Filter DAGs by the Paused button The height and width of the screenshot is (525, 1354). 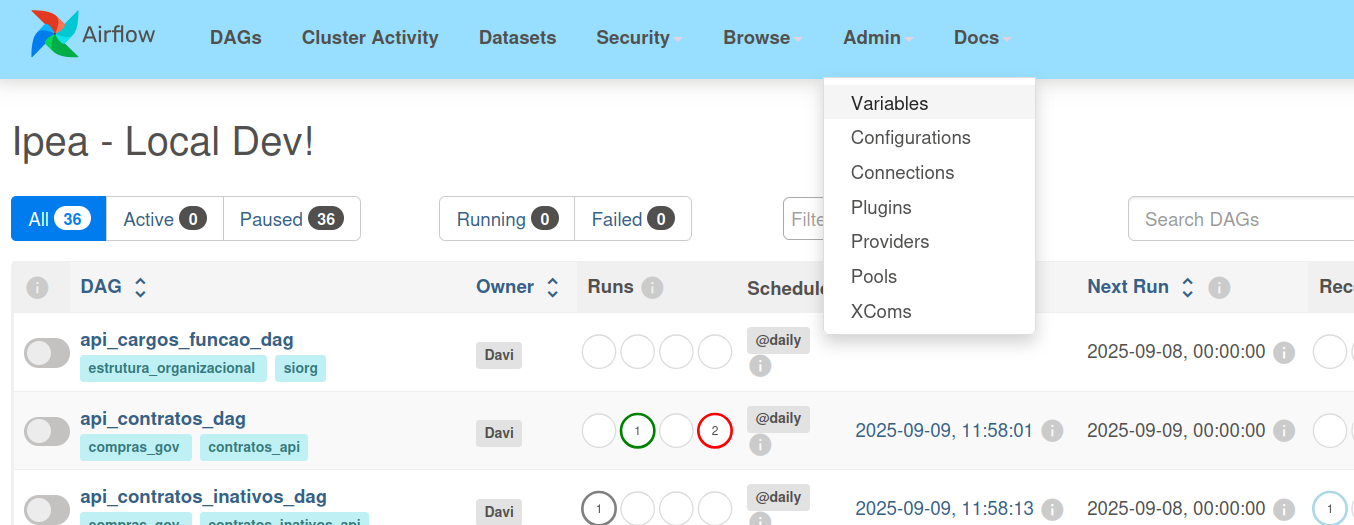(x=291, y=219)
